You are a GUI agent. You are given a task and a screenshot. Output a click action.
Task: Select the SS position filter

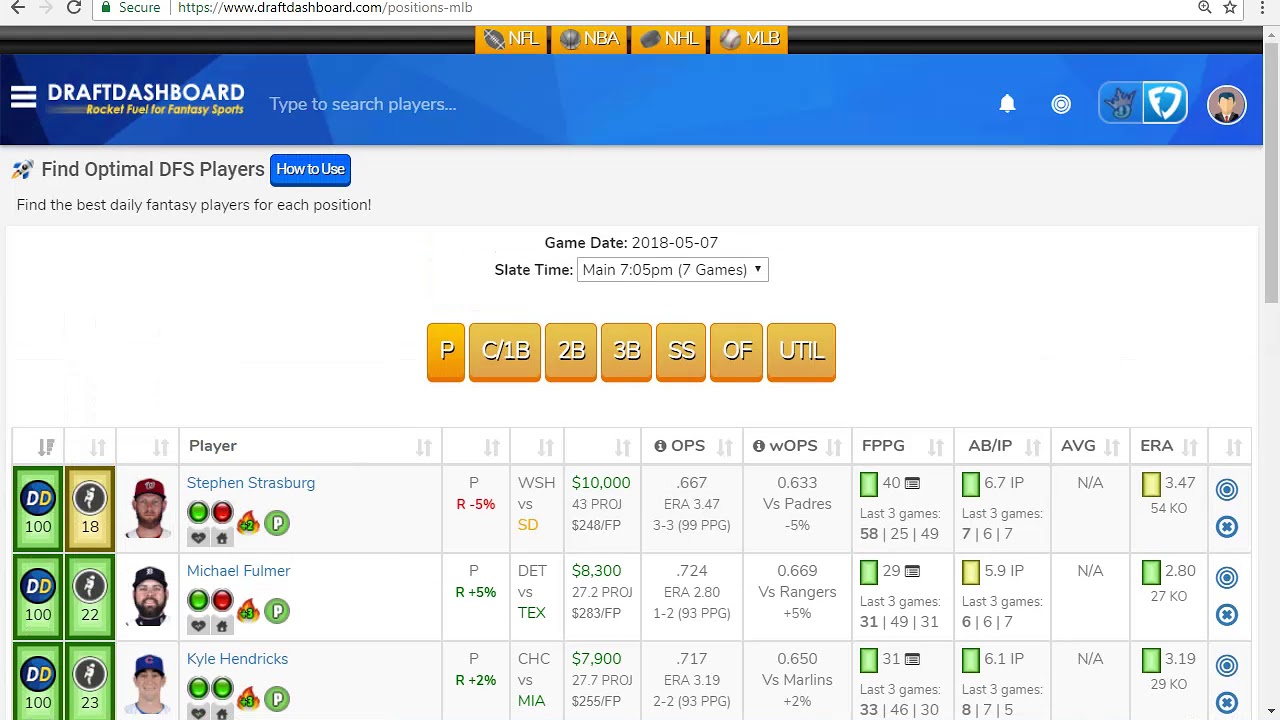(681, 351)
